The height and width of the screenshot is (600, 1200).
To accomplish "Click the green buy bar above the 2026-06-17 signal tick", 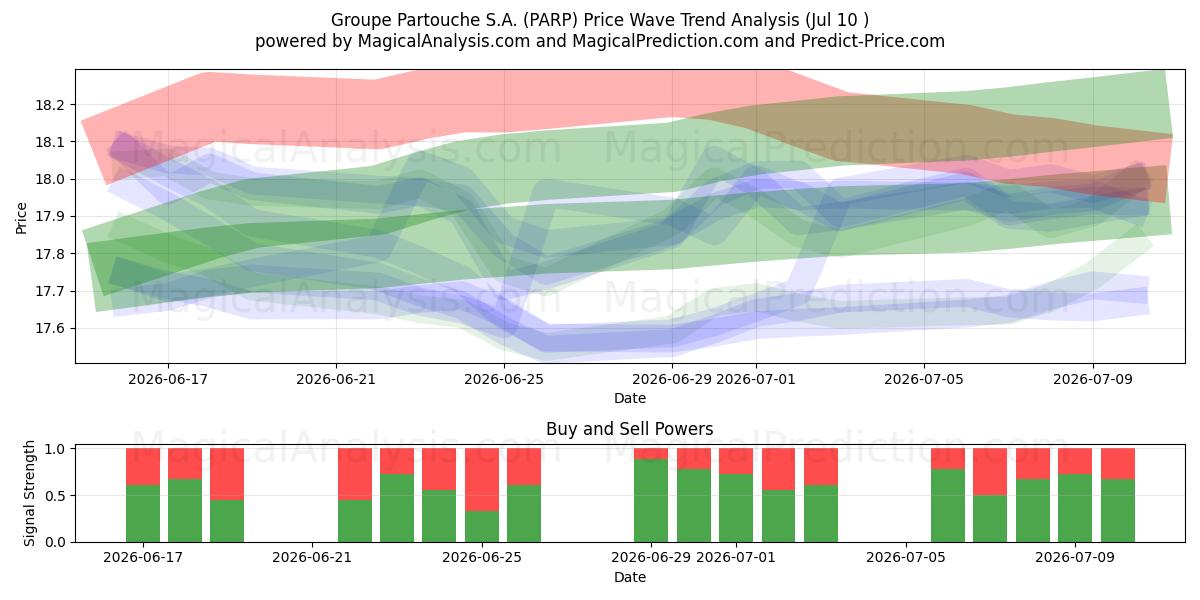I will coord(143,513).
